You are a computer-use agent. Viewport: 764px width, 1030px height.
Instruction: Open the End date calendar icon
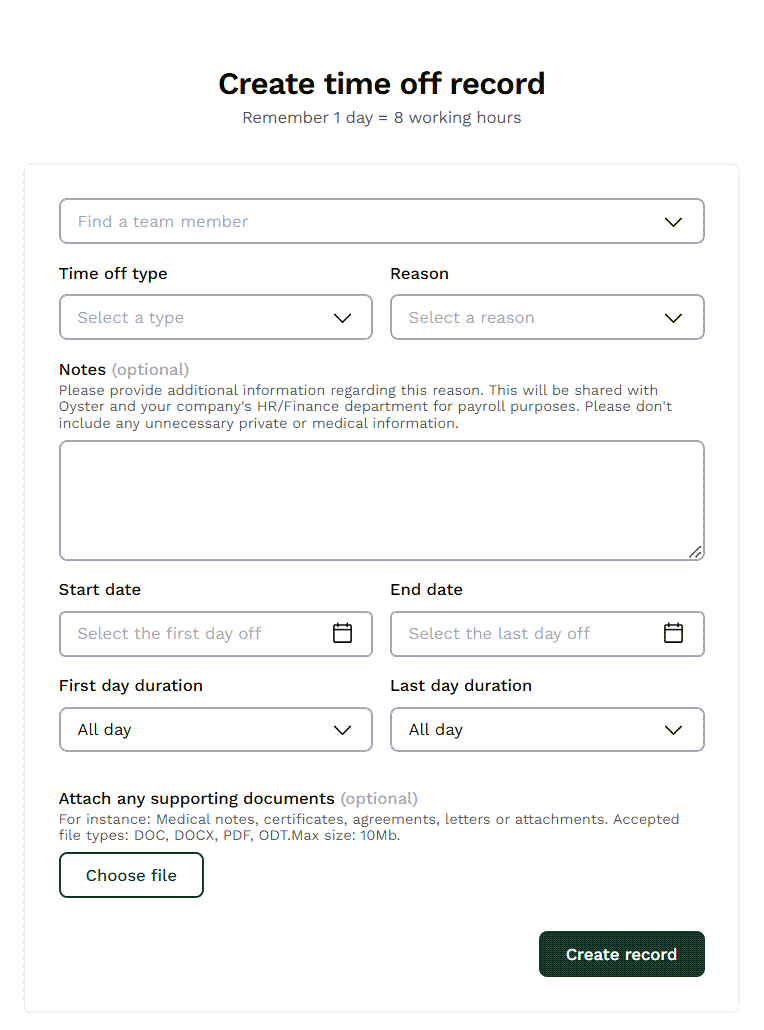(x=673, y=633)
